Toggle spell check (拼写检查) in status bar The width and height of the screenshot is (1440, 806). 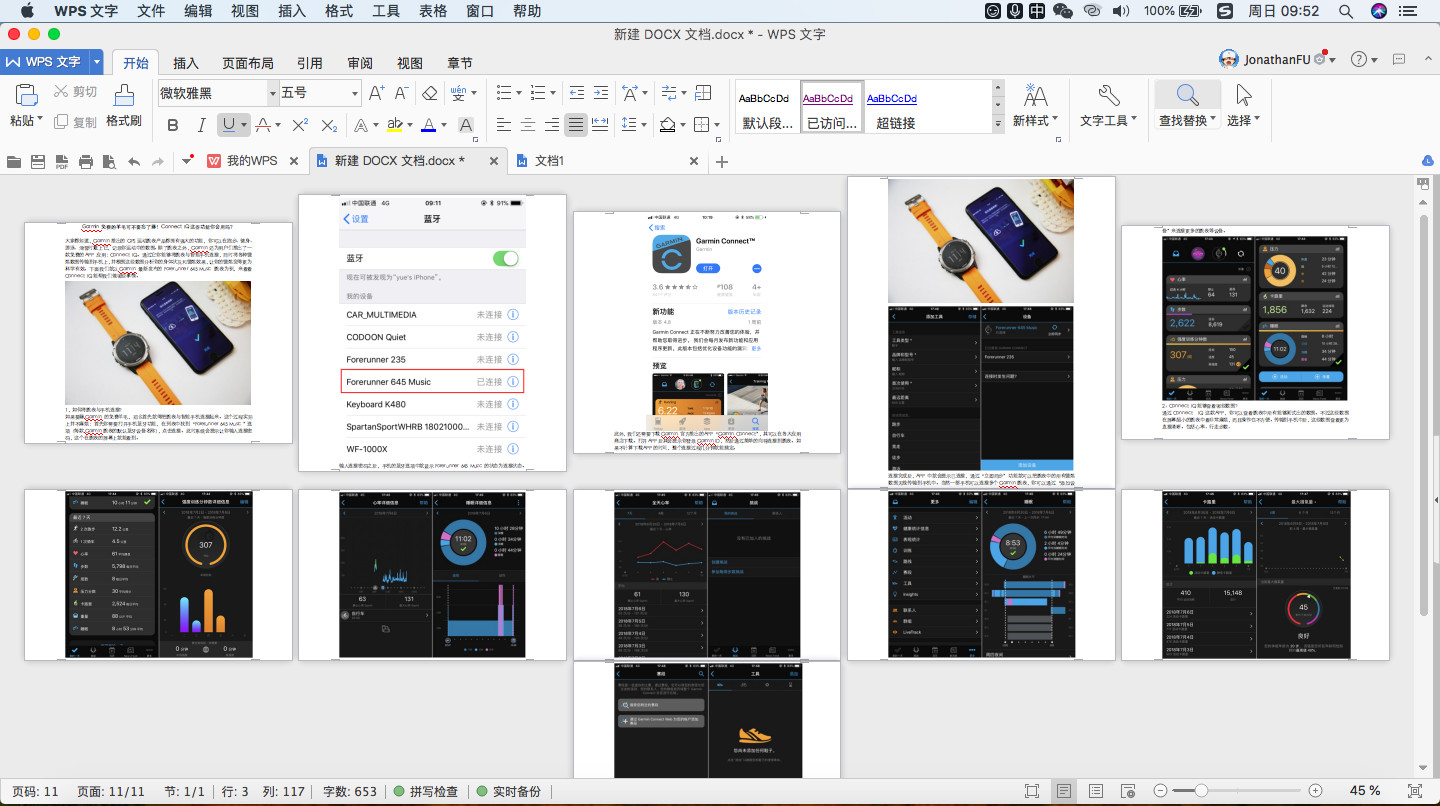426,791
